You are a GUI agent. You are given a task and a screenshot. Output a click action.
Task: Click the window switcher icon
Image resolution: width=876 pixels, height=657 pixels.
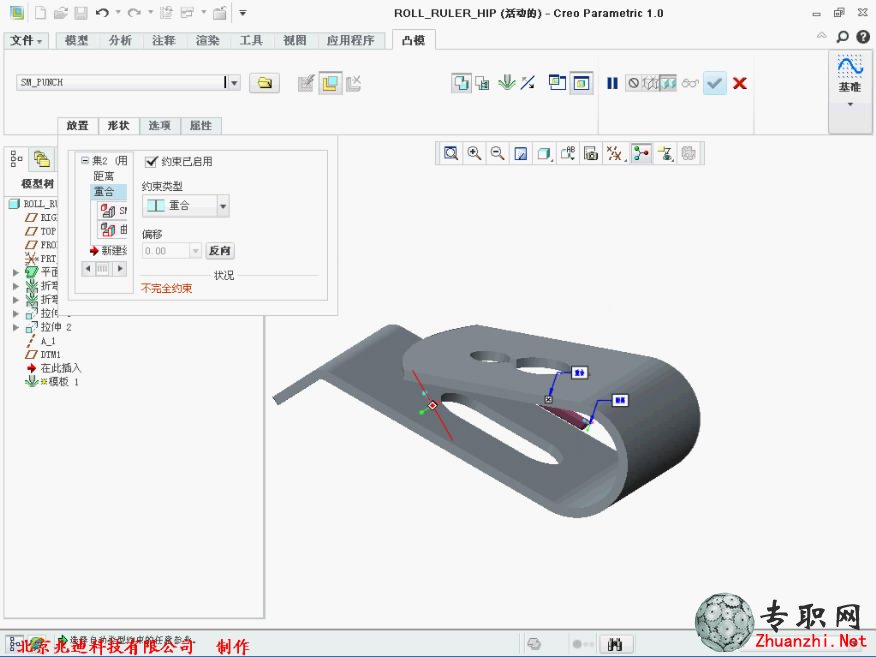pos(187,13)
